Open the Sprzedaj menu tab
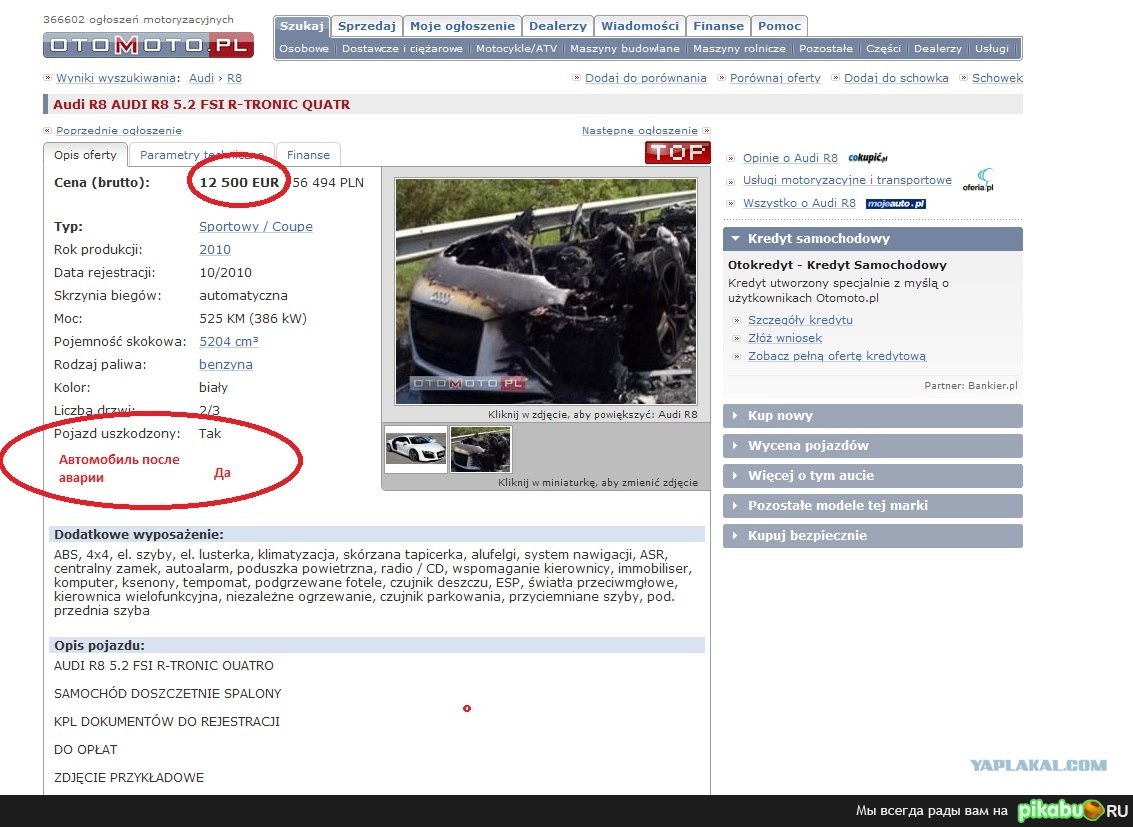This screenshot has height=827, width=1133. [366, 26]
